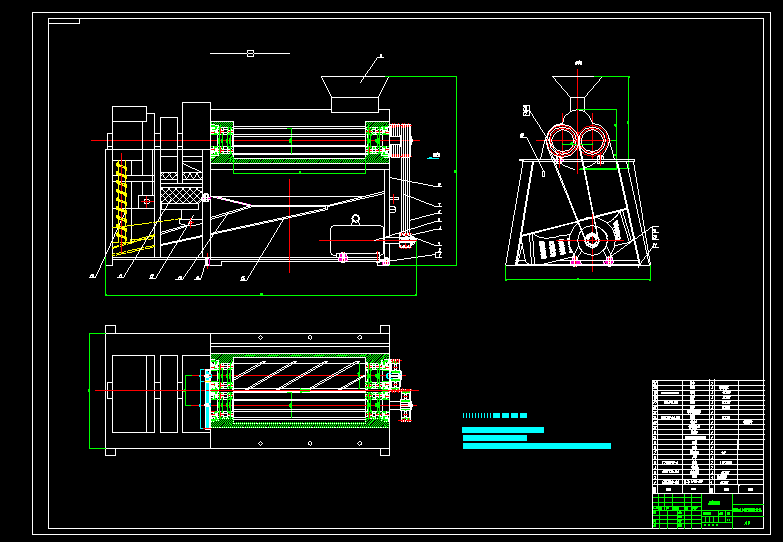Click the upper roller with diagonal lines in the top view
This screenshot has height=542, width=783.
click(299, 375)
